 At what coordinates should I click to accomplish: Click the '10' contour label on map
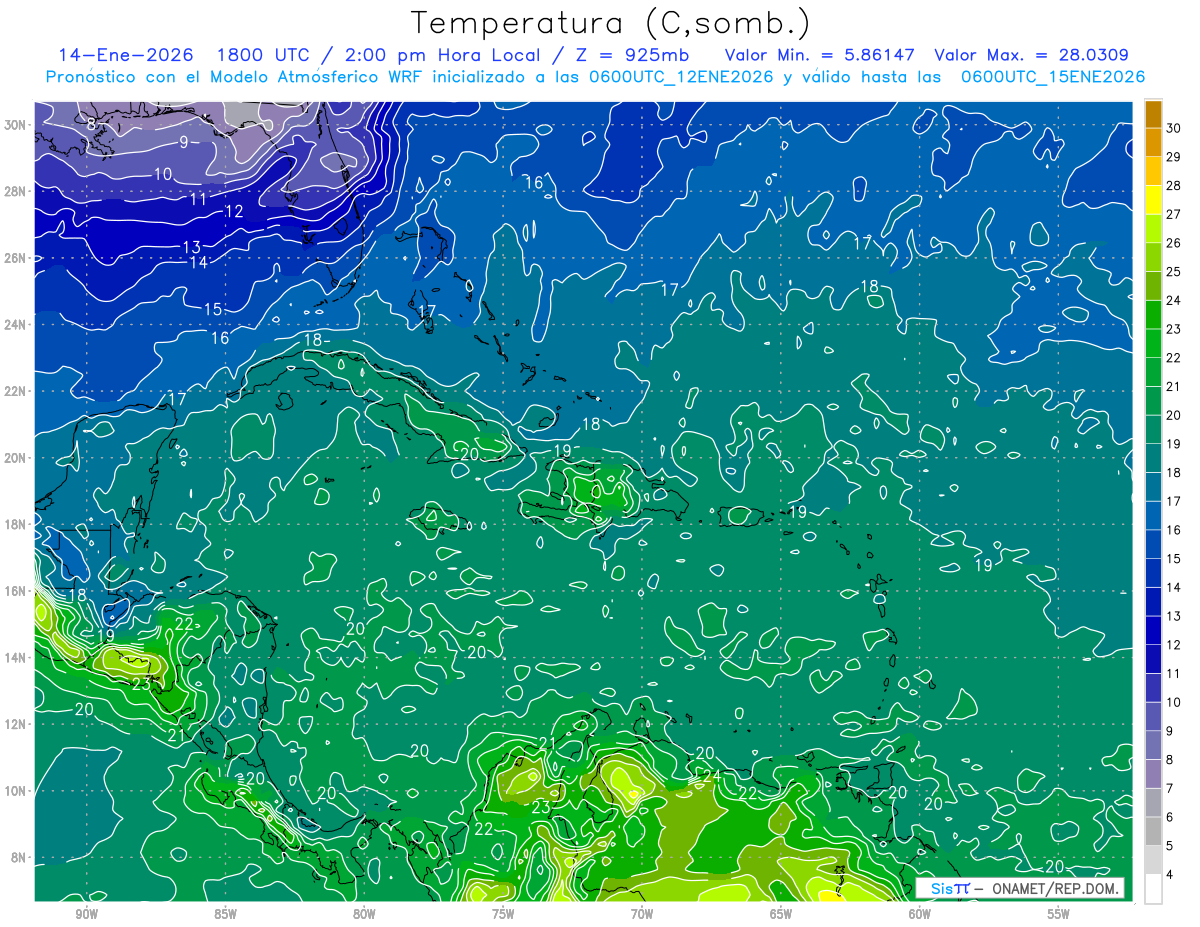click(x=162, y=174)
